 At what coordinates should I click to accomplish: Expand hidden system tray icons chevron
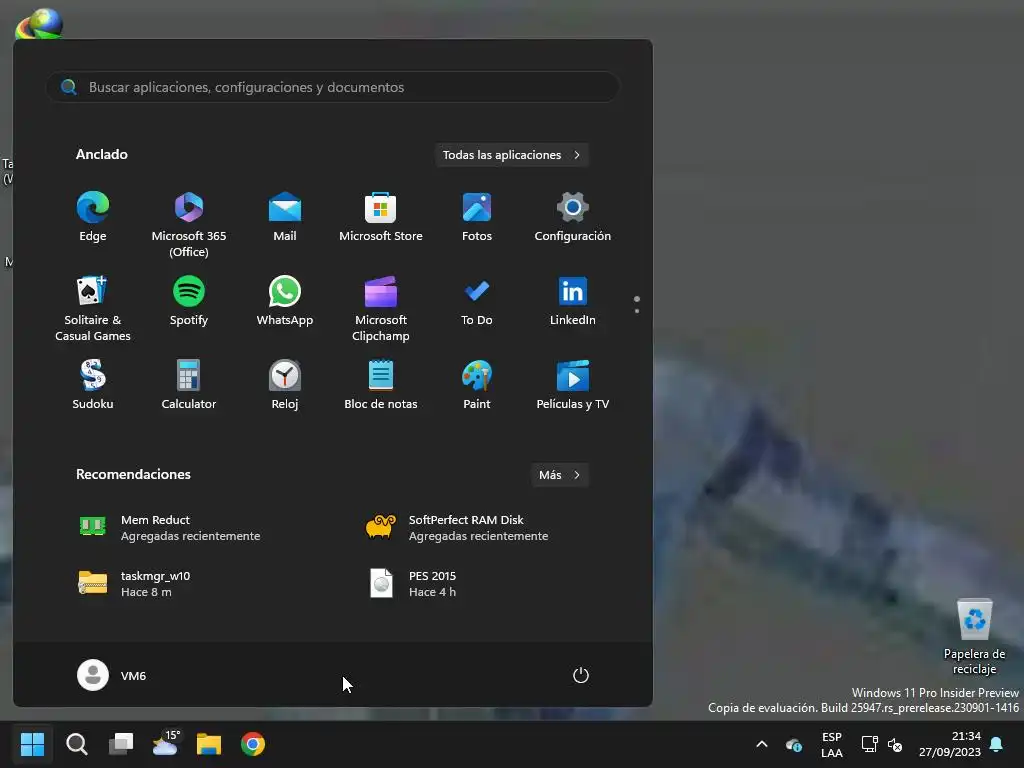(761, 744)
